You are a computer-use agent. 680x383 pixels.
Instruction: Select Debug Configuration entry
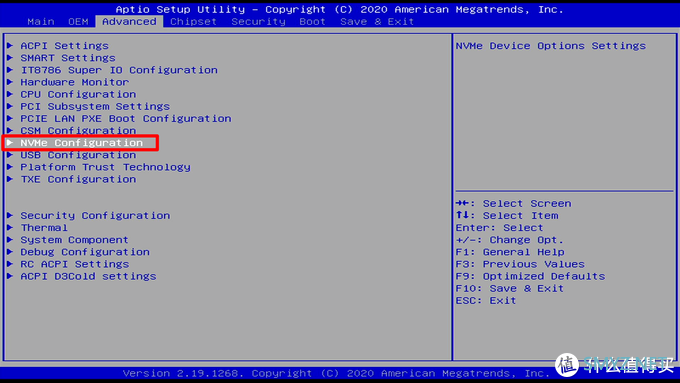click(85, 252)
